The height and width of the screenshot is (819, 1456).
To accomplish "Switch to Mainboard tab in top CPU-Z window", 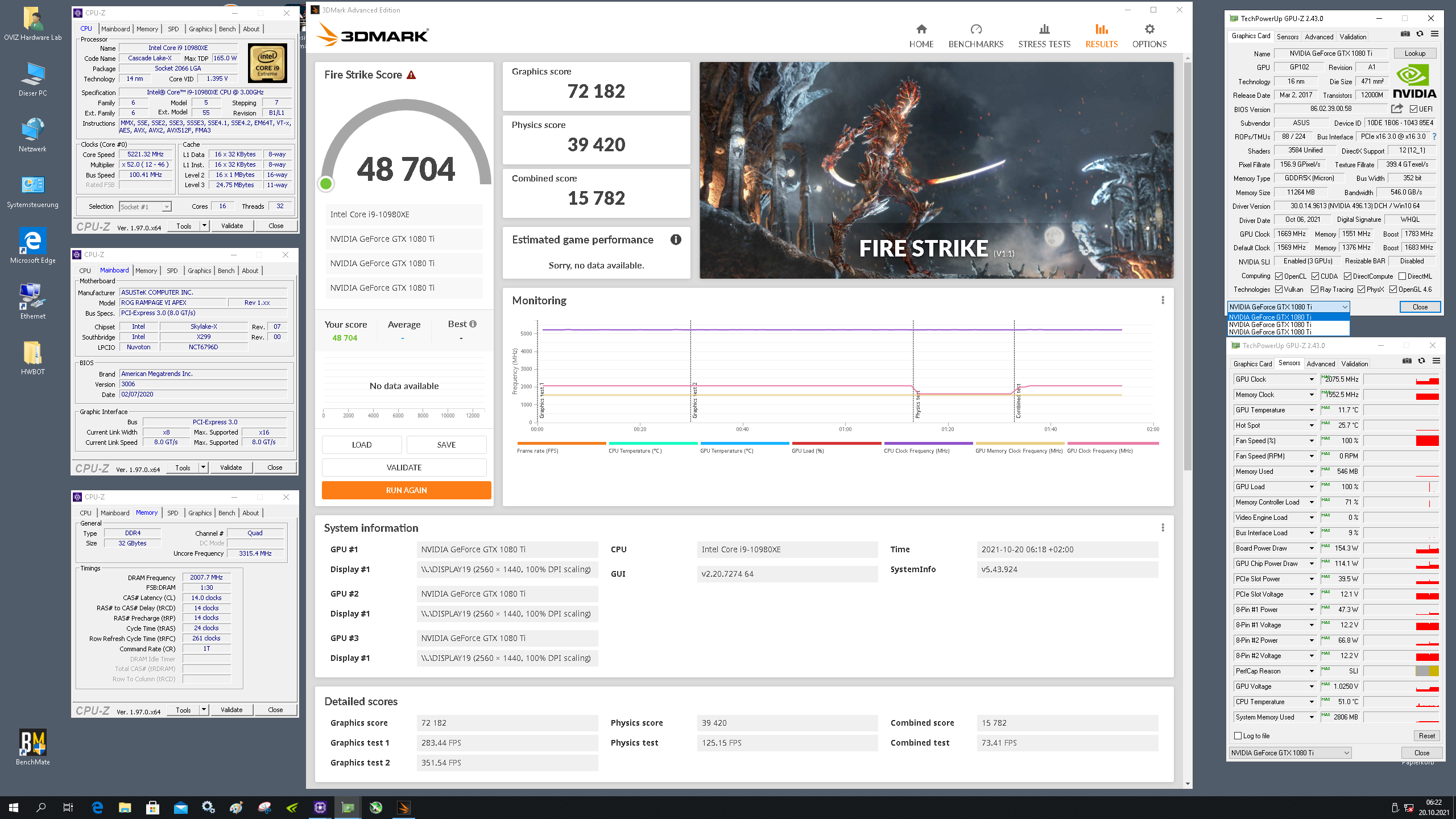I will click(x=115, y=29).
